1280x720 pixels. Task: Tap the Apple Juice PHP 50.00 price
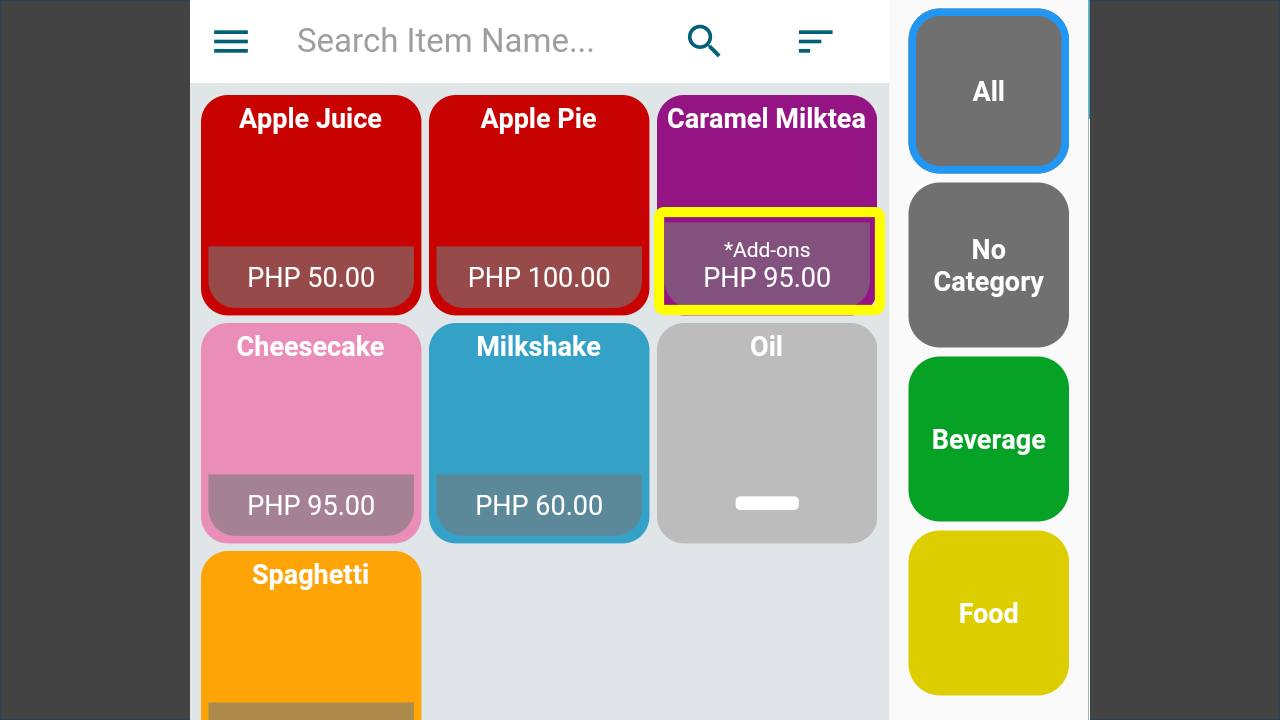(311, 277)
